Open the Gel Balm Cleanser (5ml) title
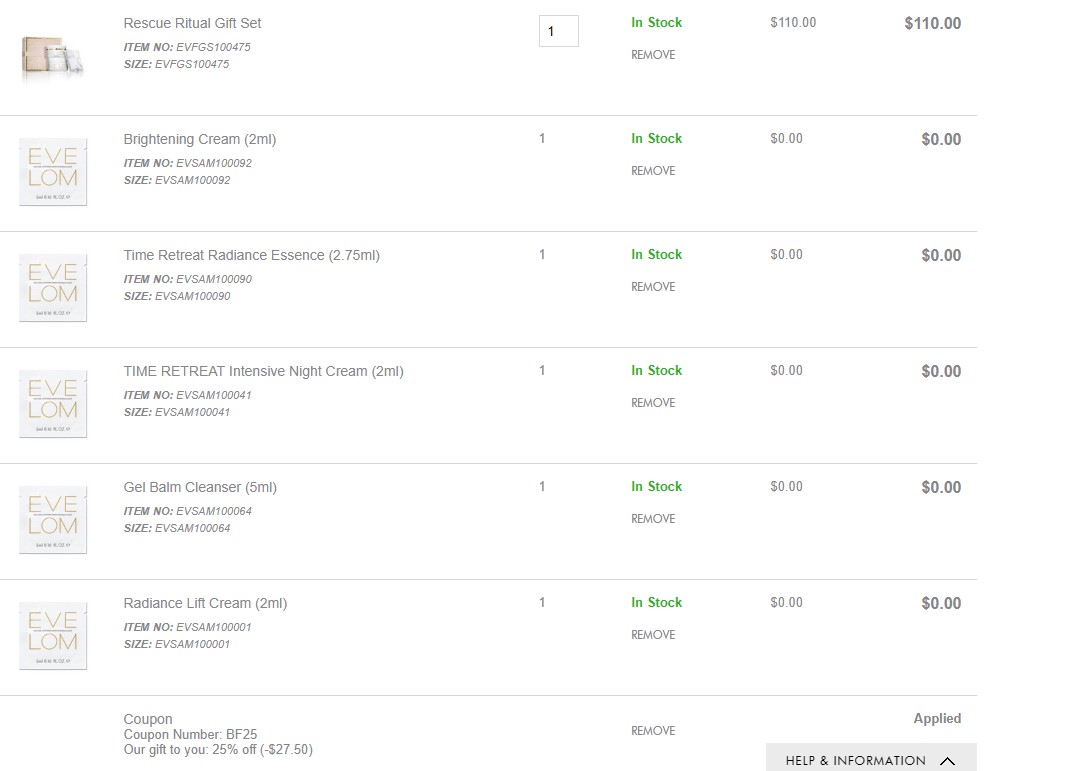Image resolution: width=1078 pixels, height=771 pixels. point(200,488)
